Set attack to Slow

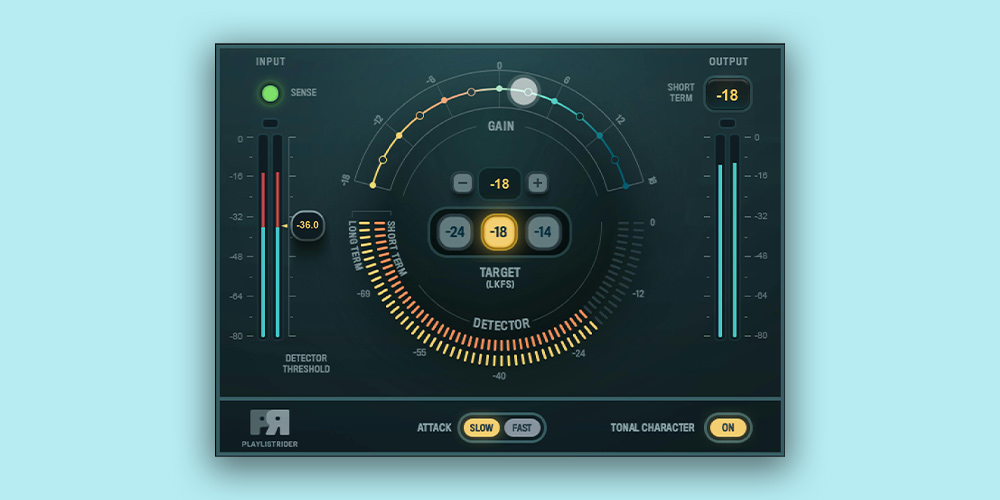click(x=481, y=428)
